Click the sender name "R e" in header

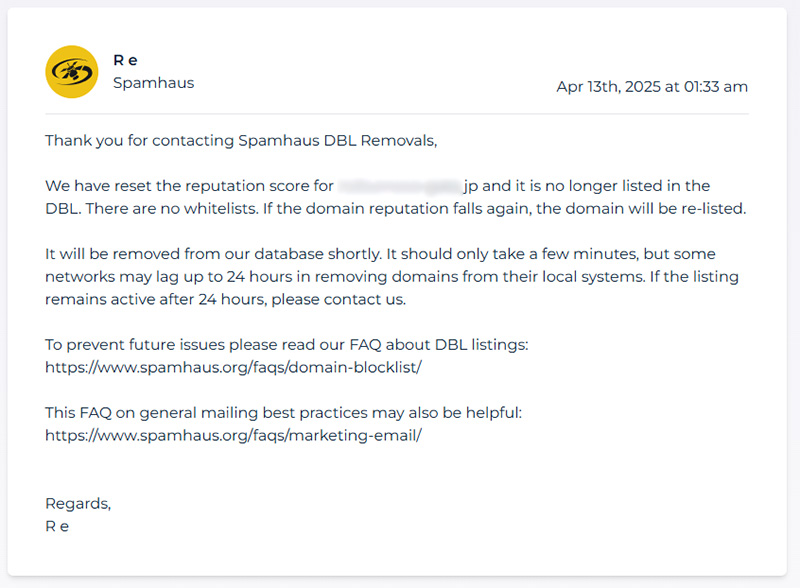[125, 60]
